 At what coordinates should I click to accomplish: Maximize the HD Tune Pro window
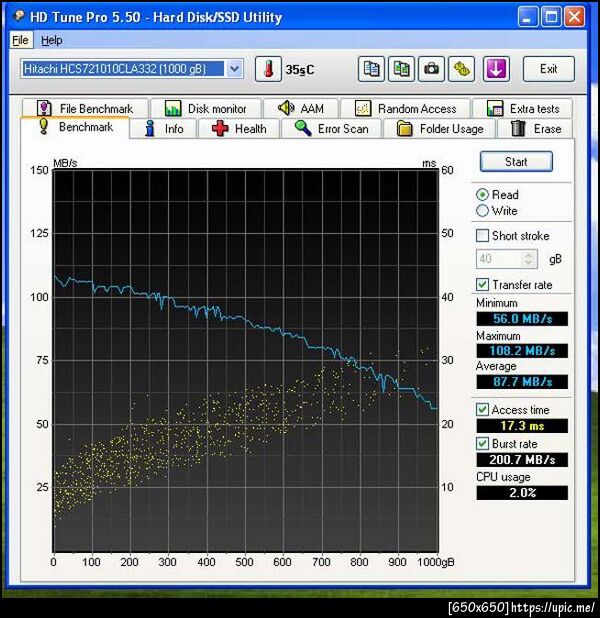click(x=551, y=17)
